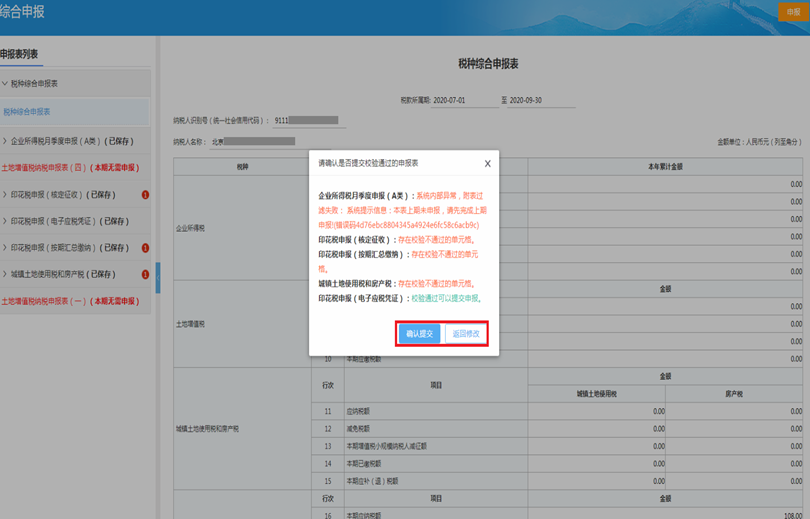The height and width of the screenshot is (519, 810).
Task: Click 房产税 column header
Action: 734,394
